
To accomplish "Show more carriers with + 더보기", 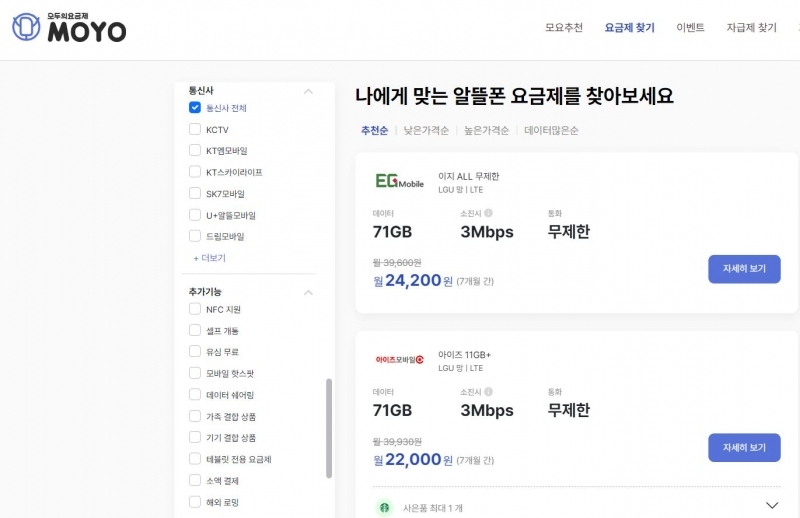I will click(209, 258).
